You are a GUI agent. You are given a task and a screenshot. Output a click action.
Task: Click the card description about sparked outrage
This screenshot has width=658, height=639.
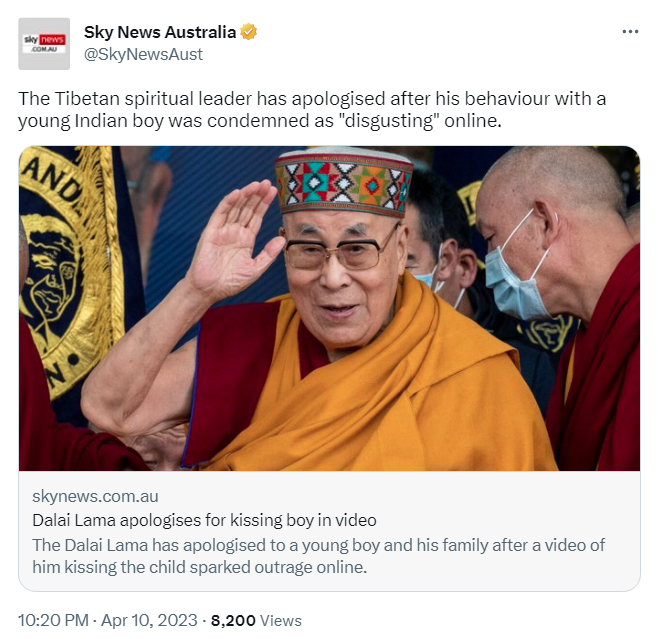pyautogui.click(x=319, y=556)
